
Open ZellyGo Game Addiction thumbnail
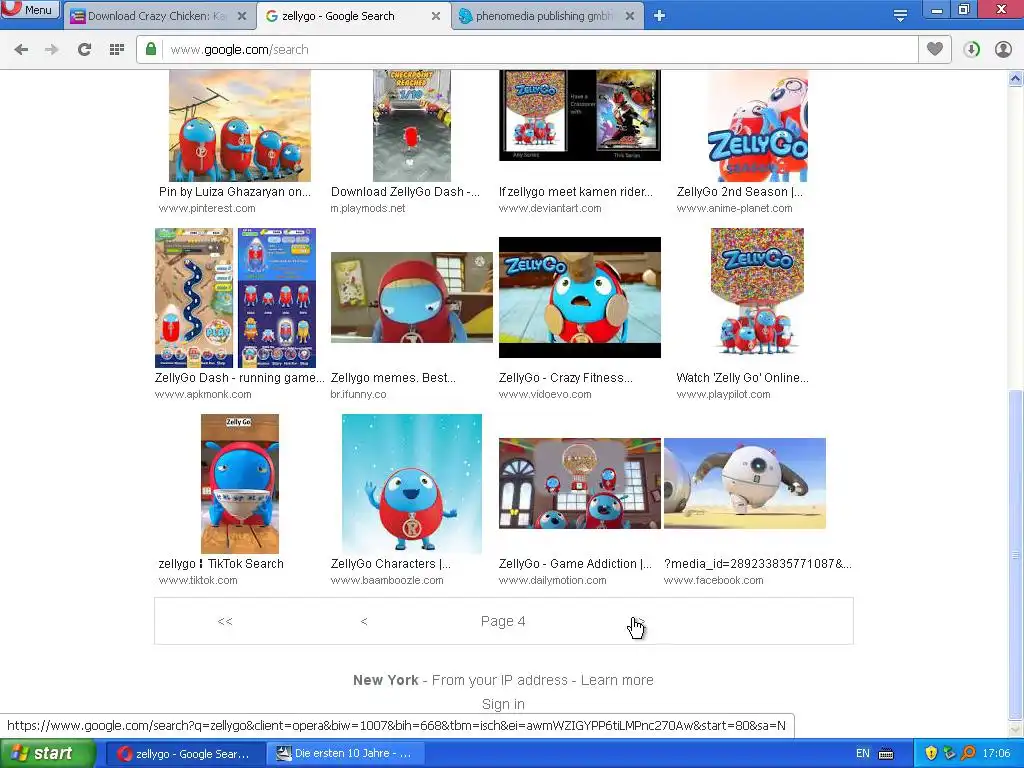click(580, 483)
